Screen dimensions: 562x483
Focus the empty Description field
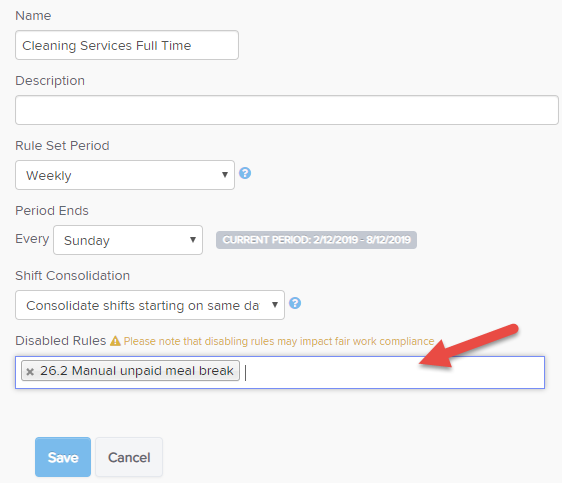[287, 110]
